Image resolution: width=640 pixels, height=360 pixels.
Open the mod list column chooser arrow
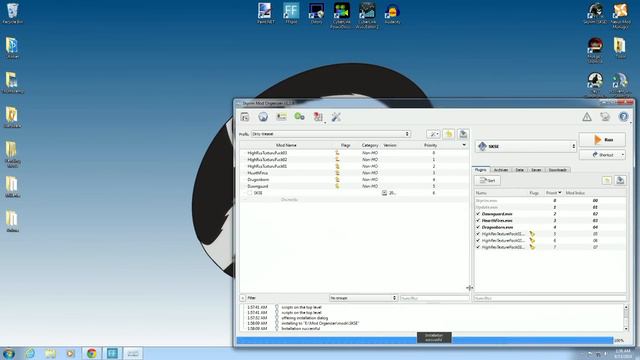(x=464, y=145)
